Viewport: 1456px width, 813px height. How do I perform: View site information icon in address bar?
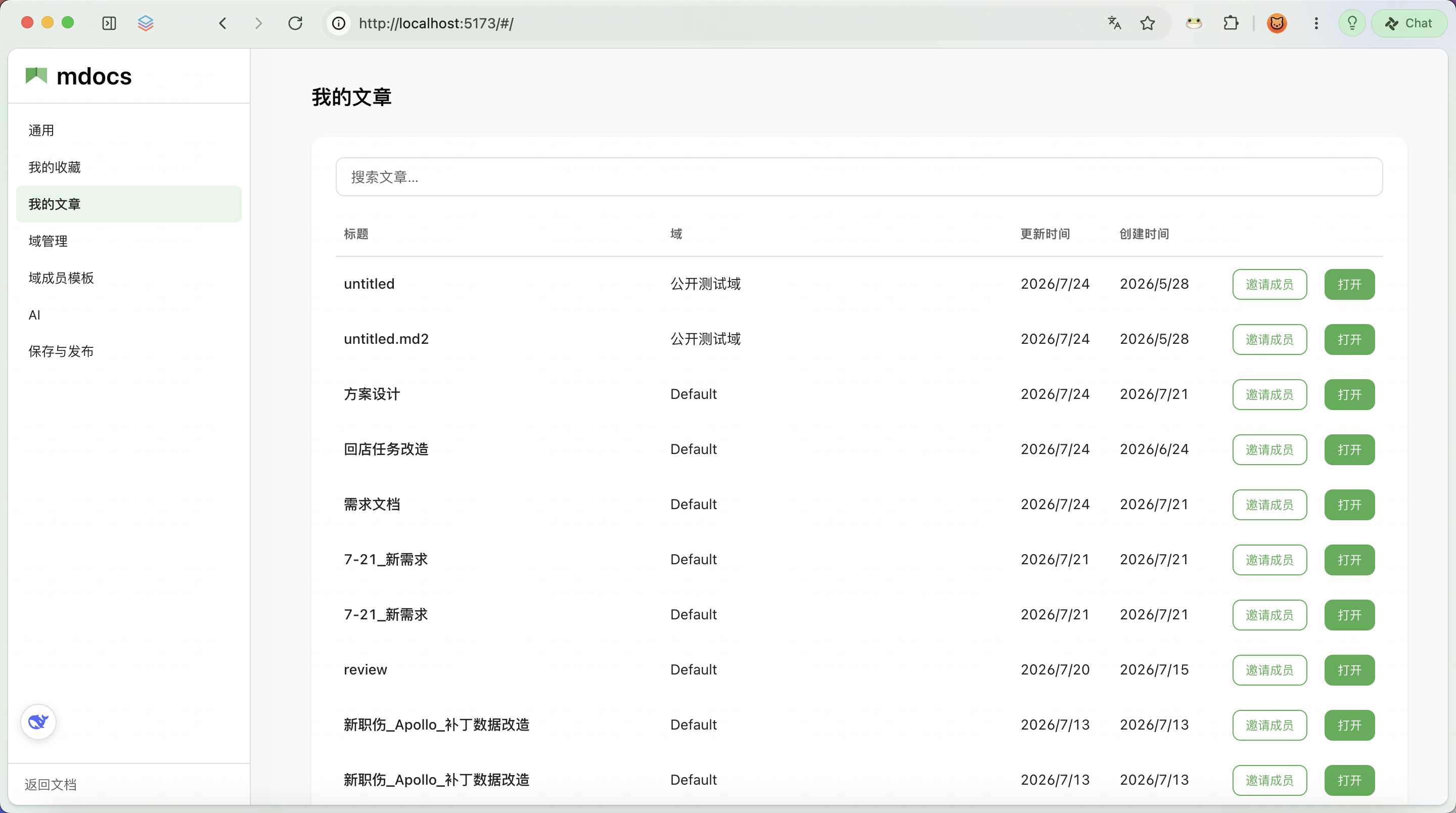click(339, 23)
